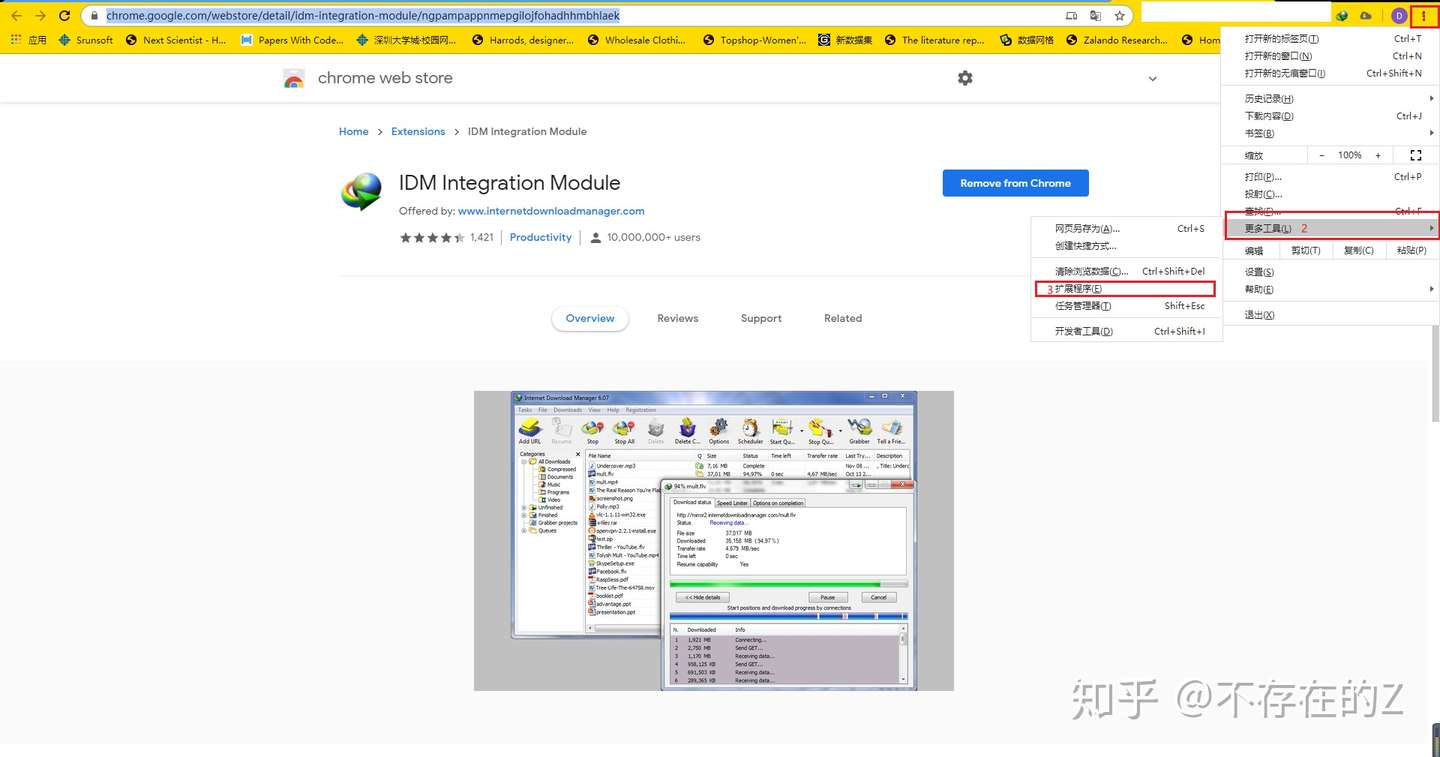Open the cast/devices icon in the address bar
Viewport: 1440px width, 757px height.
click(x=1072, y=16)
